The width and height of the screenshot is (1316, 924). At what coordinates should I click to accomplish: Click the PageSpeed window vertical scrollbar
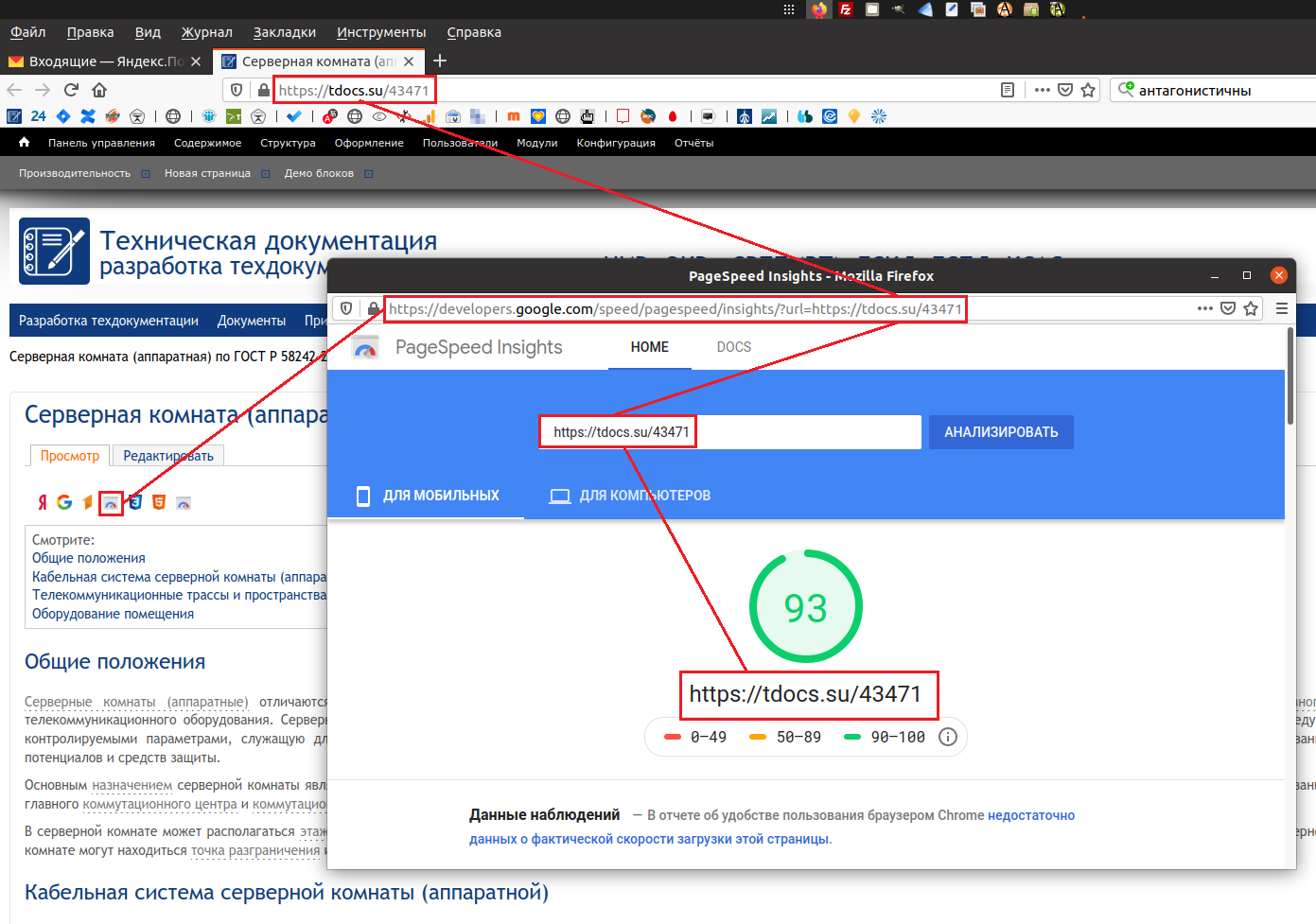pyautogui.click(x=1290, y=376)
